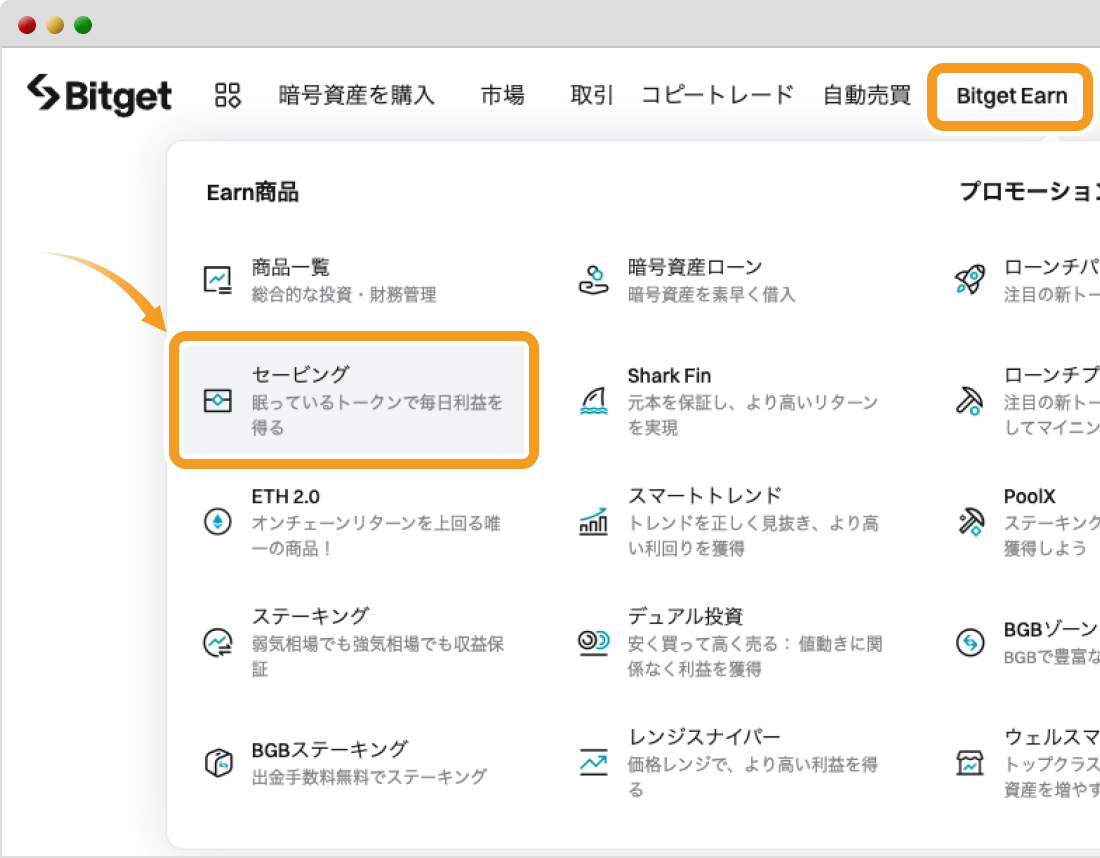Click the セービング savings icon
Viewport: 1100px width, 858px height.
tap(217, 401)
